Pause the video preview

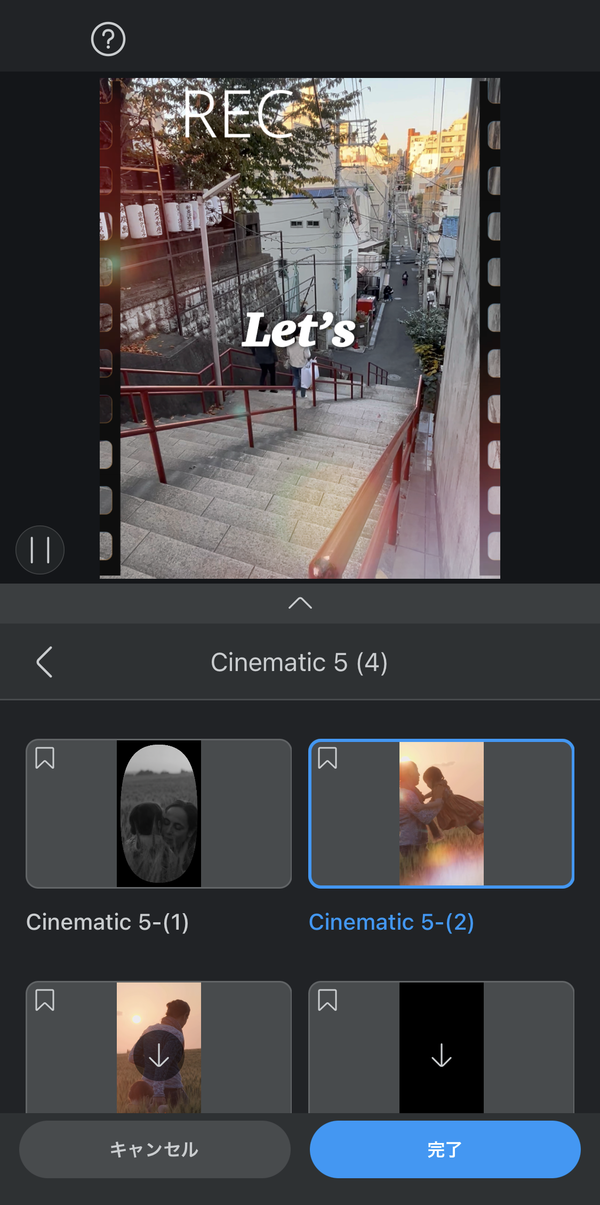[x=40, y=550]
